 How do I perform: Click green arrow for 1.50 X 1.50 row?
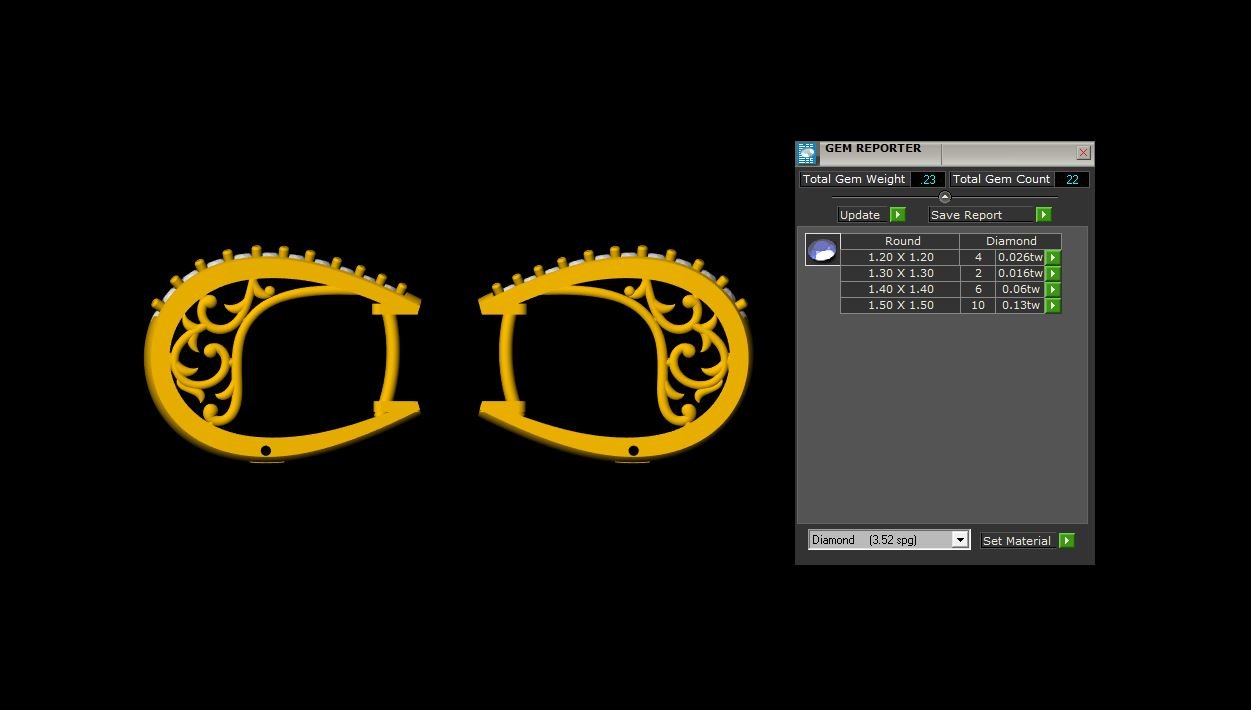click(x=1053, y=306)
